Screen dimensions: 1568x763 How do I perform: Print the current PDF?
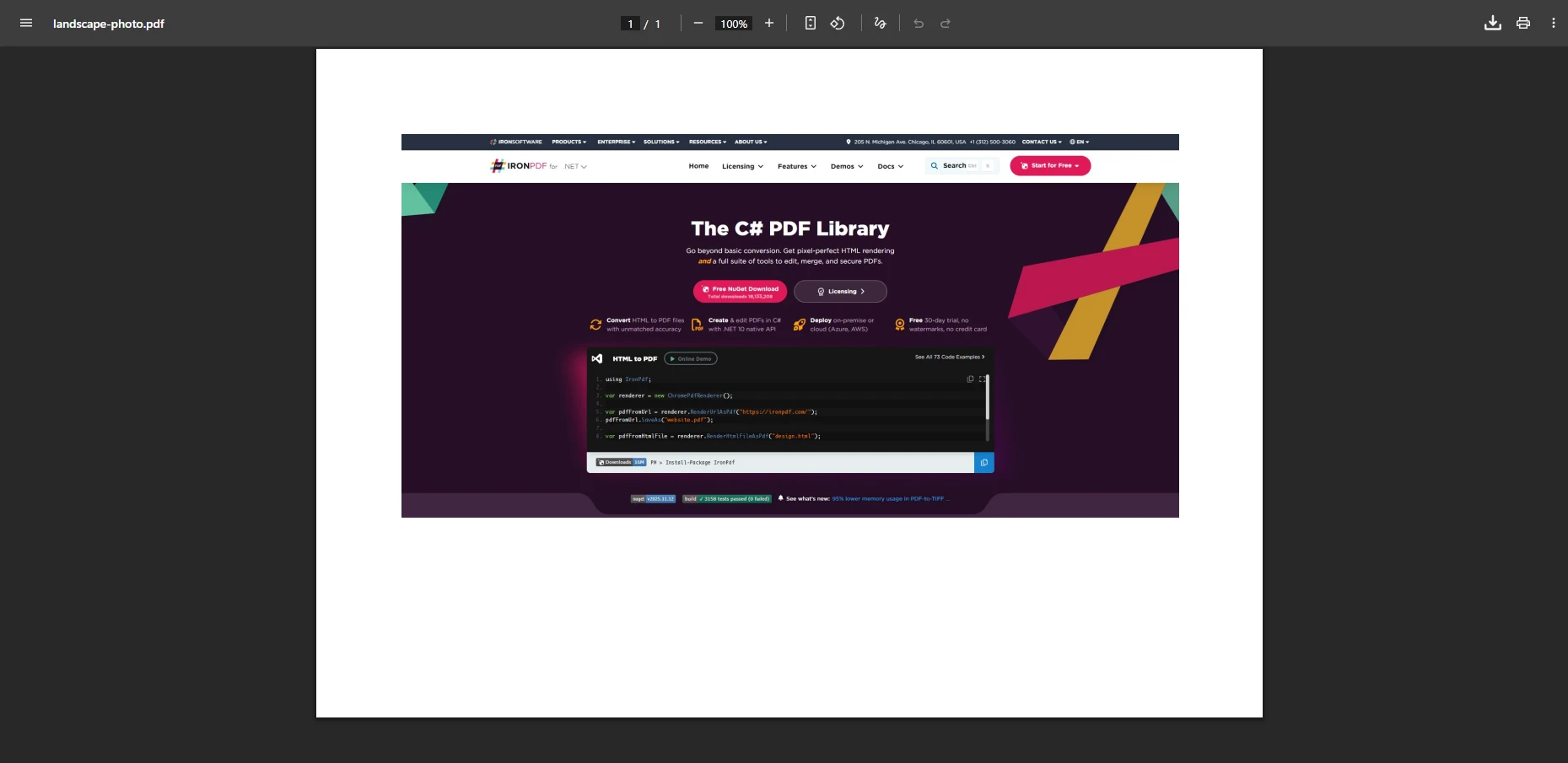click(1523, 23)
